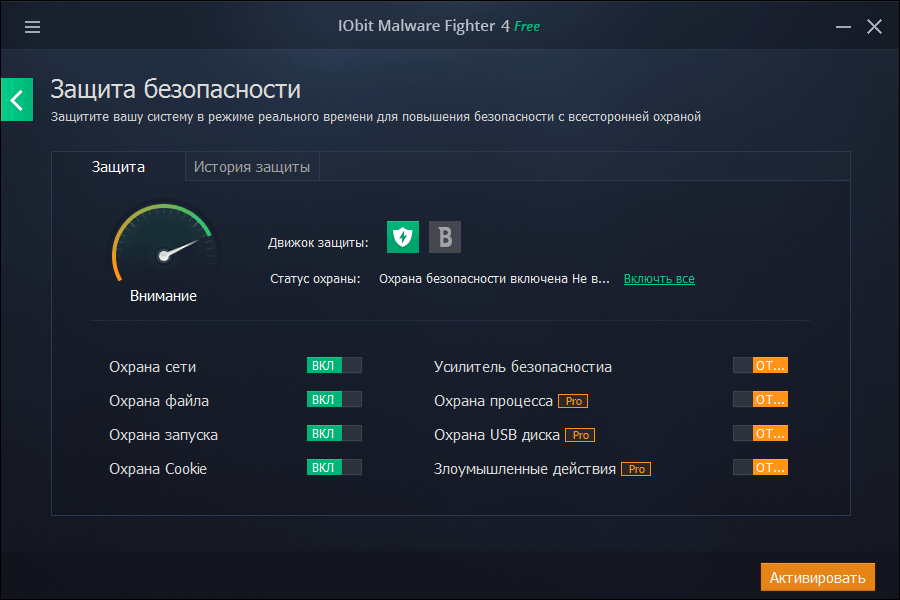Open the hamburger menu in the title bar
Screen dimensions: 900x600
point(32,27)
